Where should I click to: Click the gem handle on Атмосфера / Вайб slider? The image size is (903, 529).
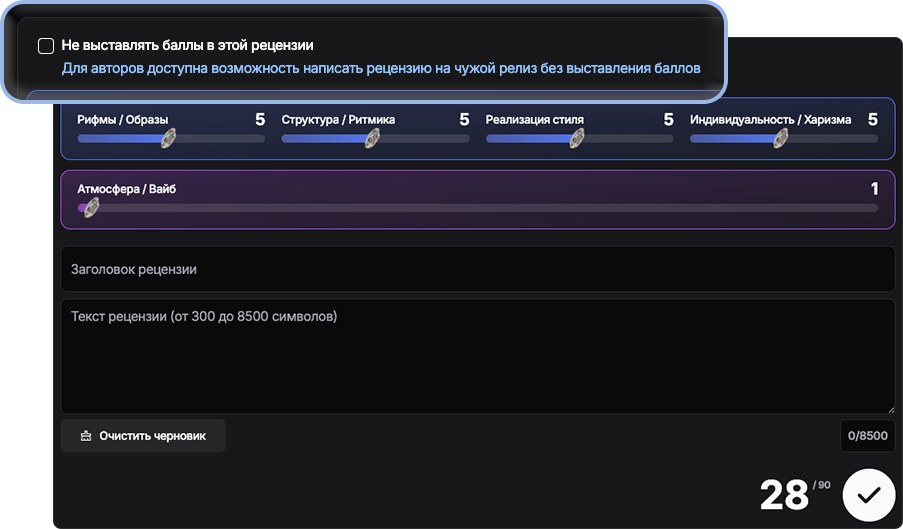(90, 208)
